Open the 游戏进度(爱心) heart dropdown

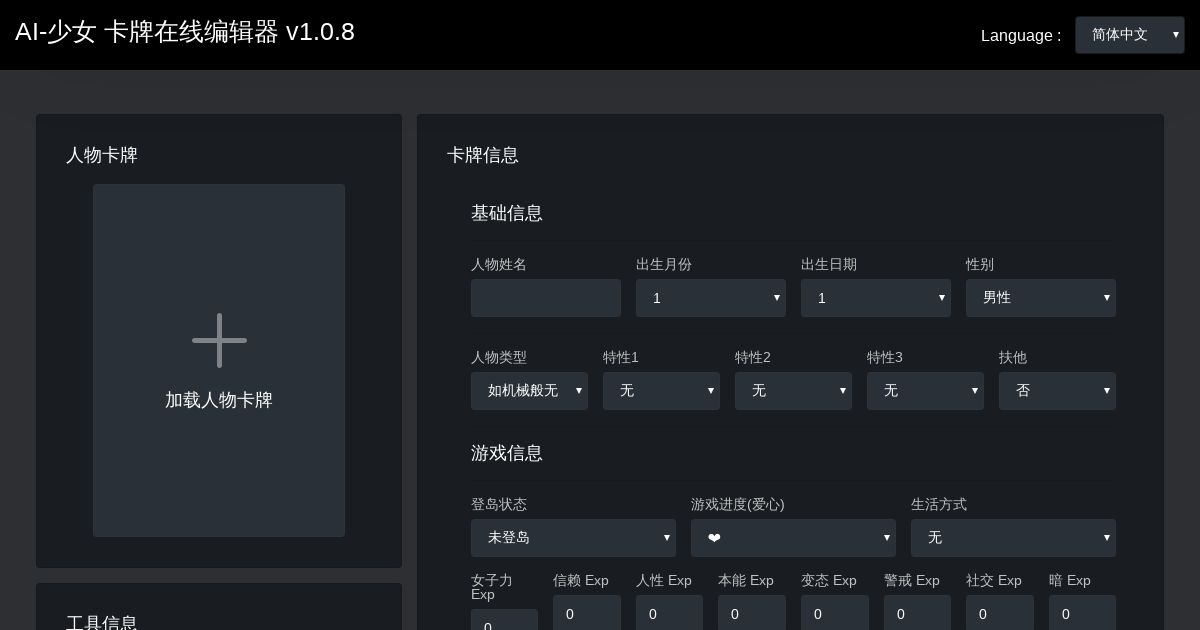coord(793,538)
